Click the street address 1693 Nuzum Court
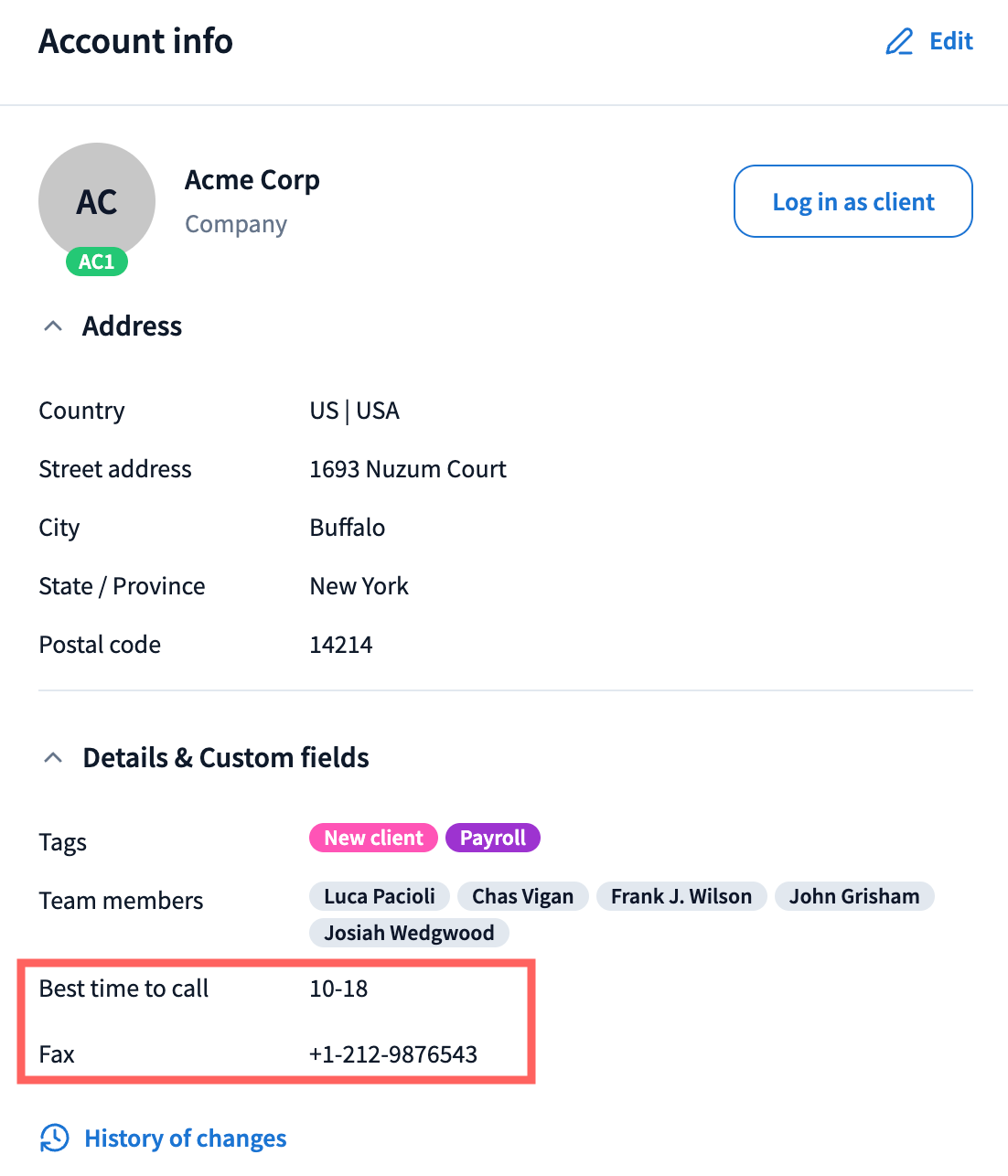The width and height of the screenshot is (1008, 1176). coord(408,469)
